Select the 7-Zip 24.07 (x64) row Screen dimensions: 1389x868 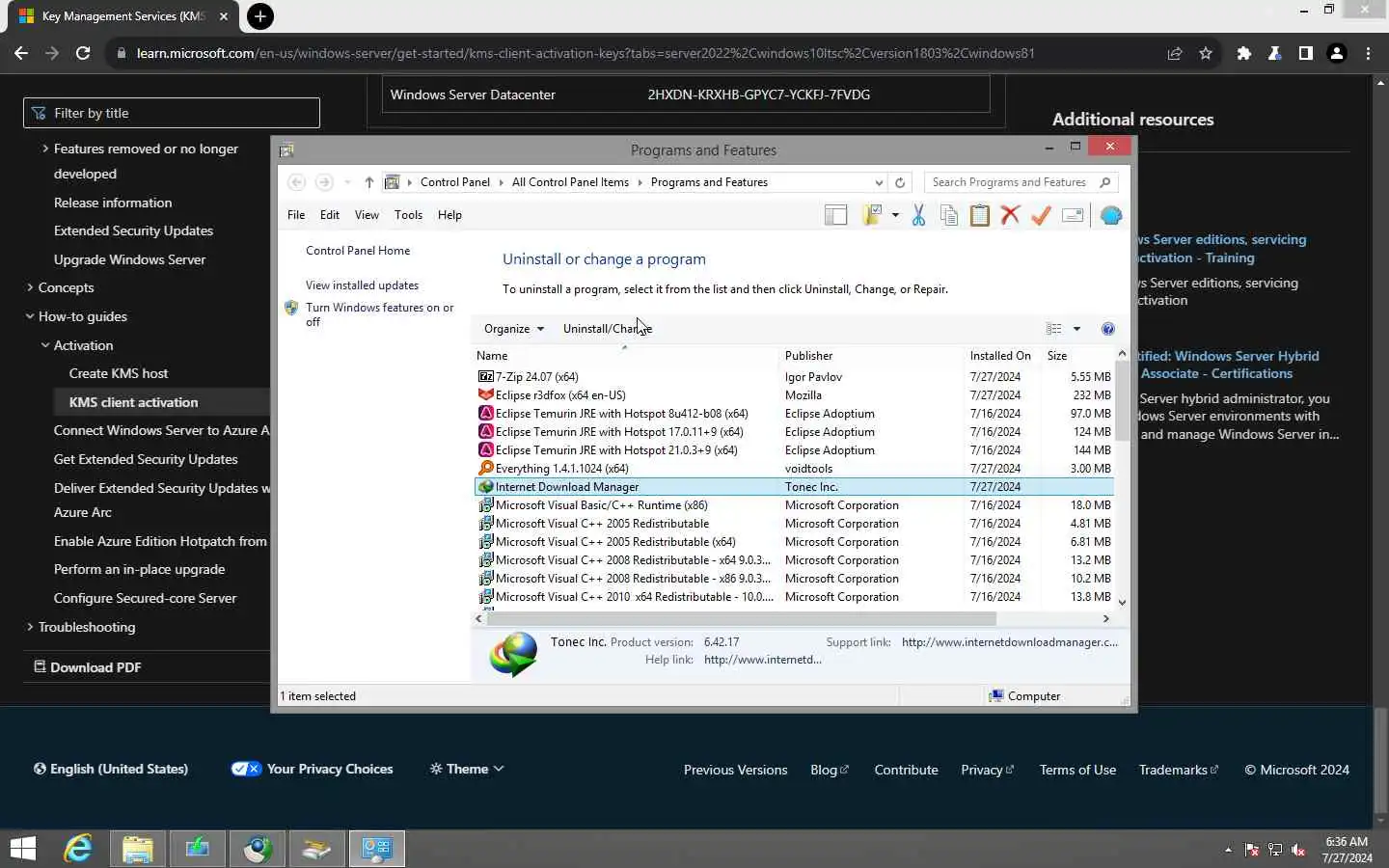795,377
